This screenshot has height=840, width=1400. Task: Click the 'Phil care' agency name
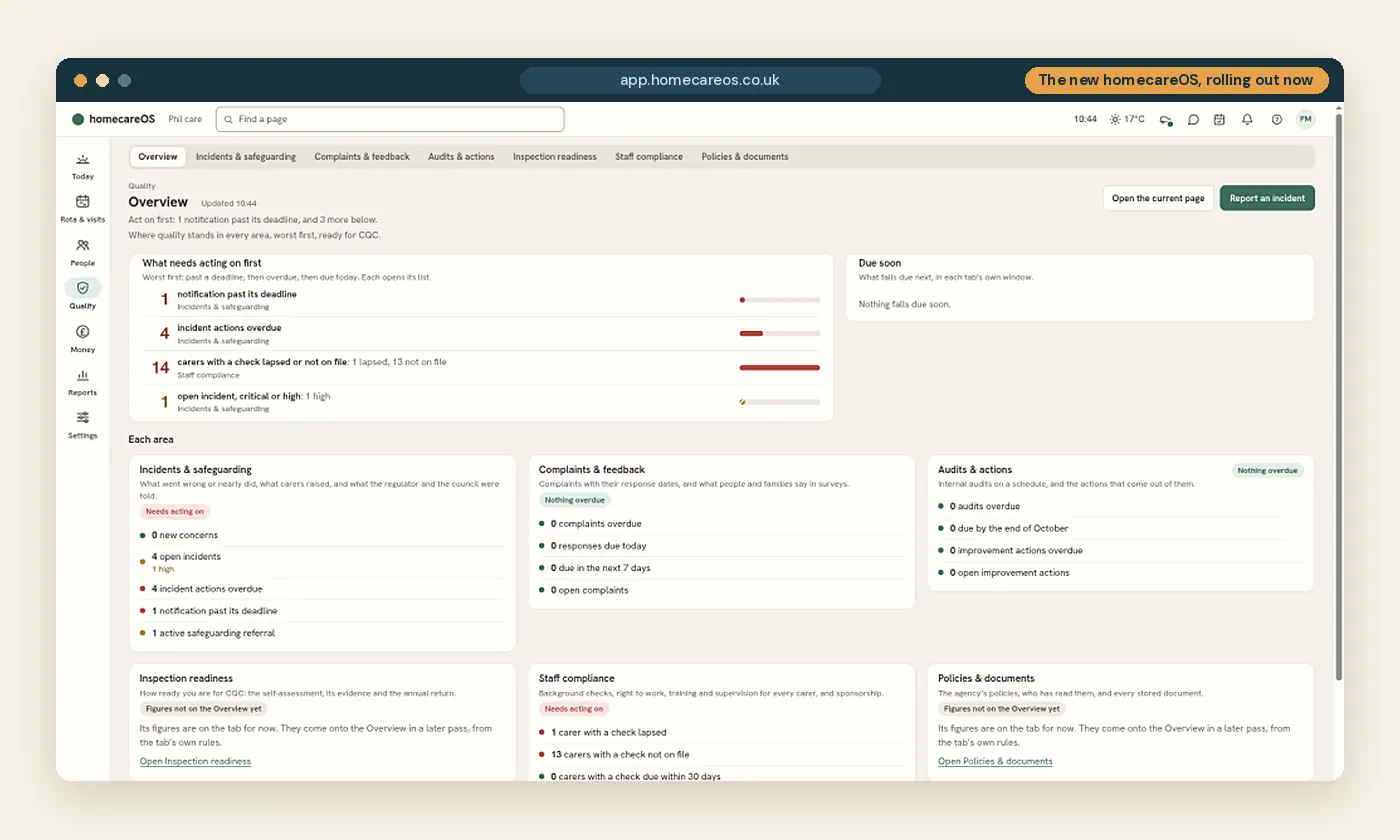185,119
